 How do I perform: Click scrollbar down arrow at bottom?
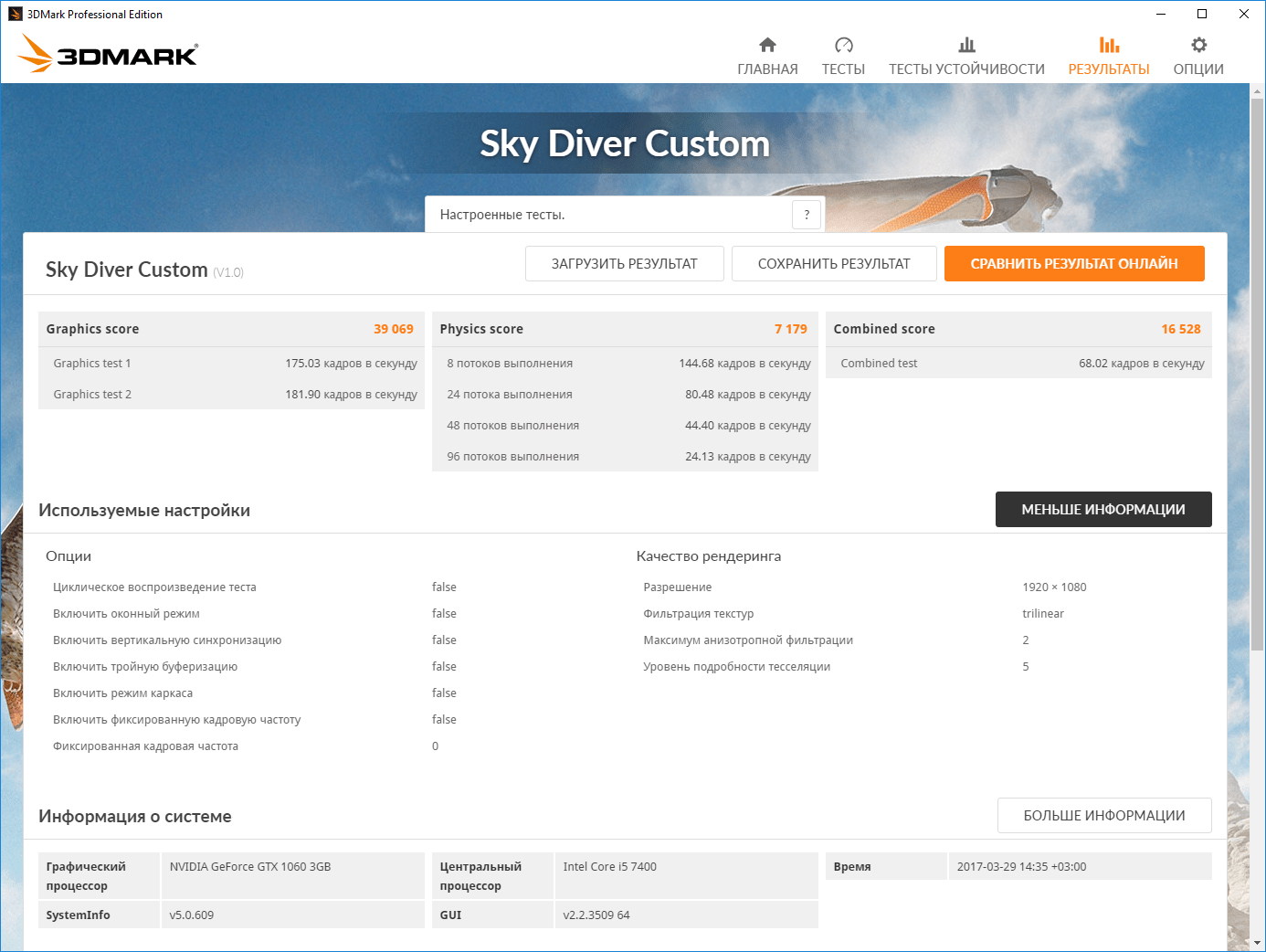(1257, 942)
